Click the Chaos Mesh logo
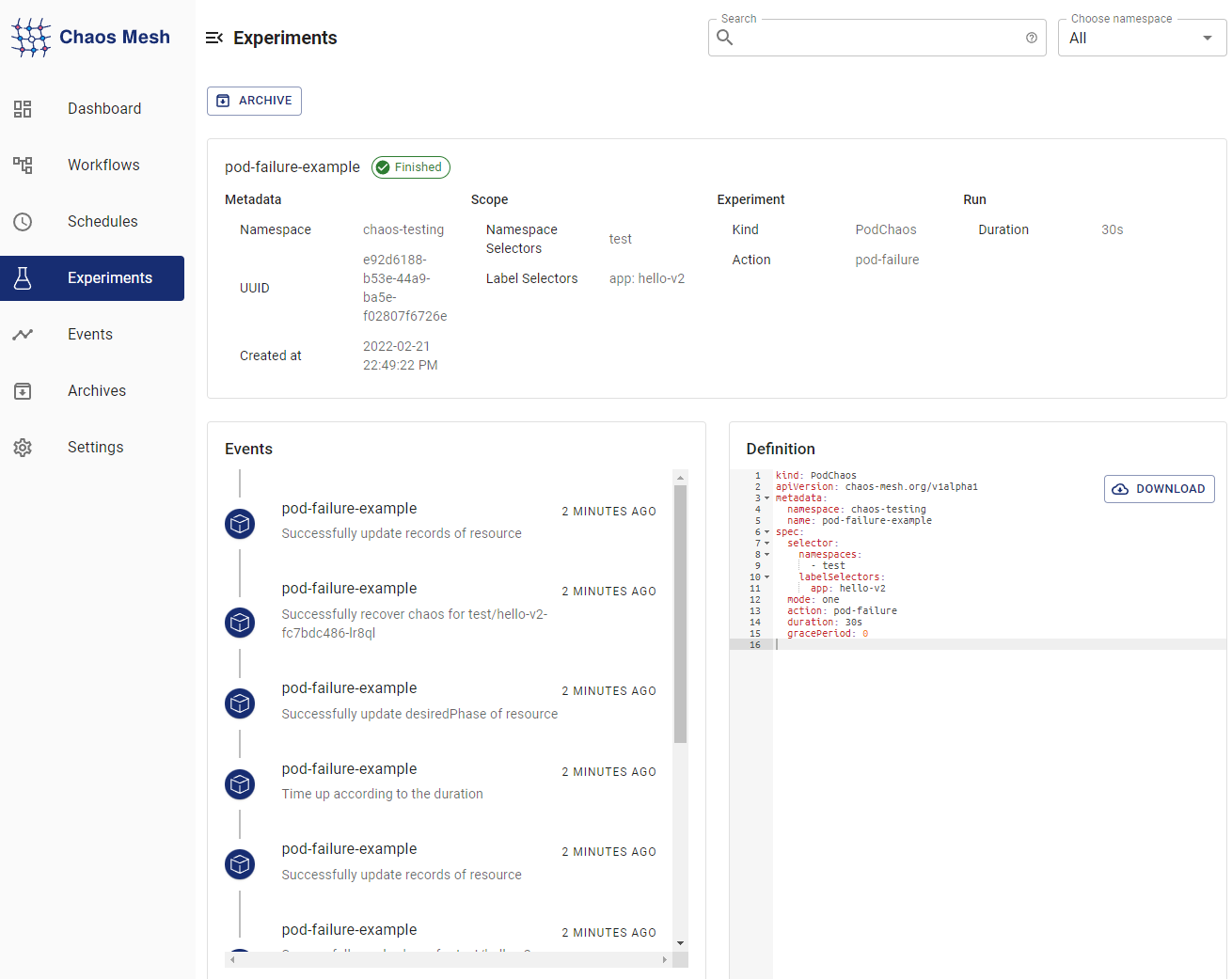The image size is (1232, 979). [90, 38]
